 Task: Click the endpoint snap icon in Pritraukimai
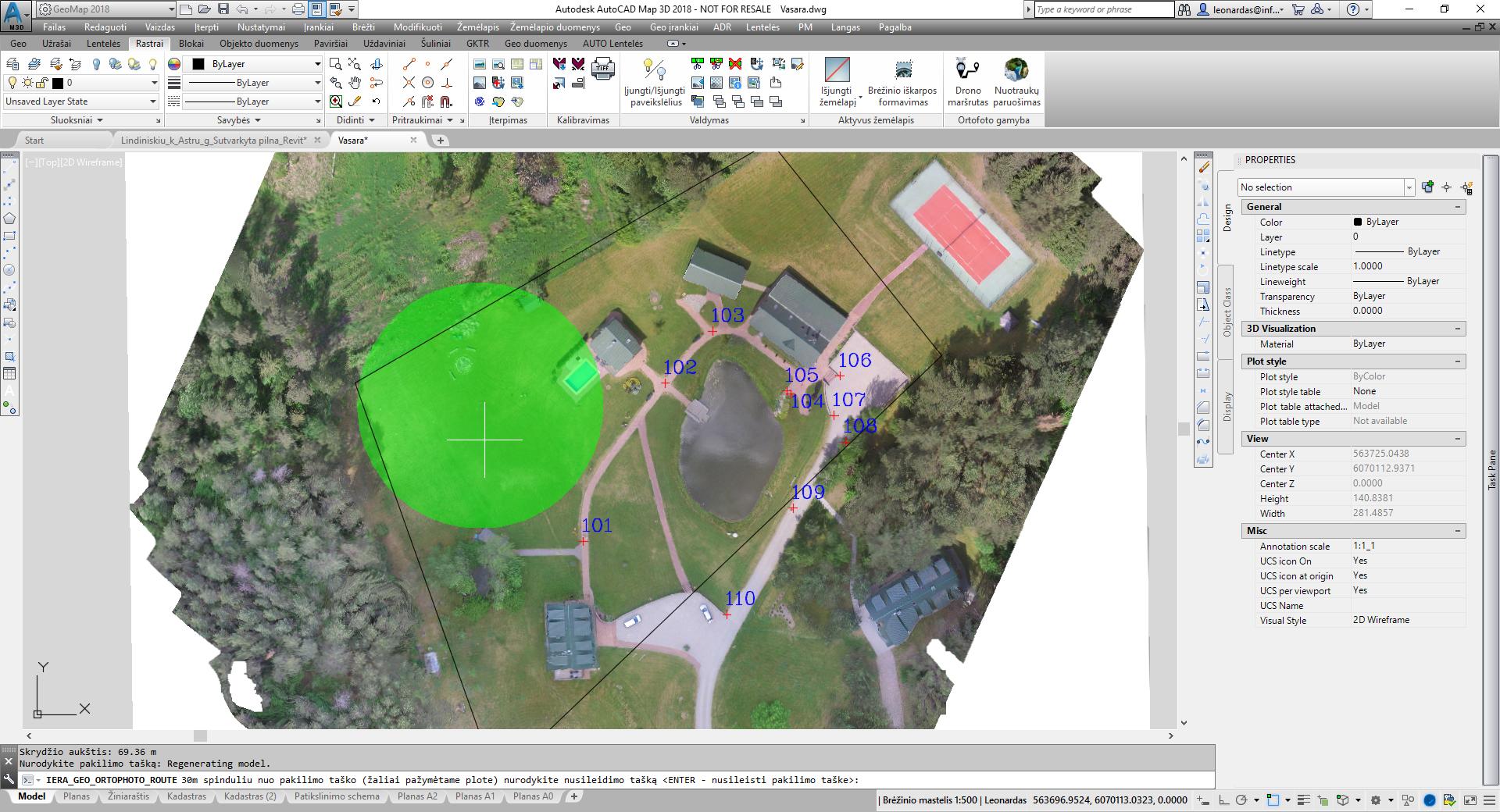click(x=409, y=64)
